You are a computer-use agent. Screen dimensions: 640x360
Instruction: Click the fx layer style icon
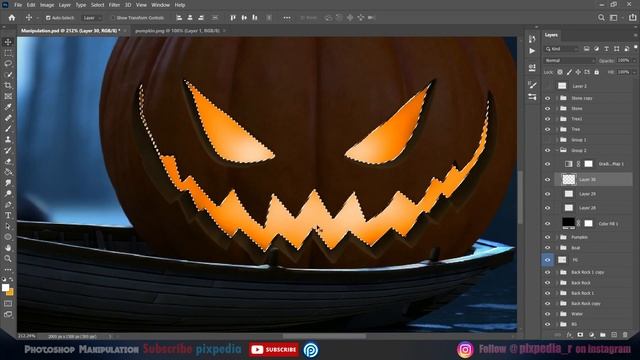pyautogui.click(x=569, y=335)
